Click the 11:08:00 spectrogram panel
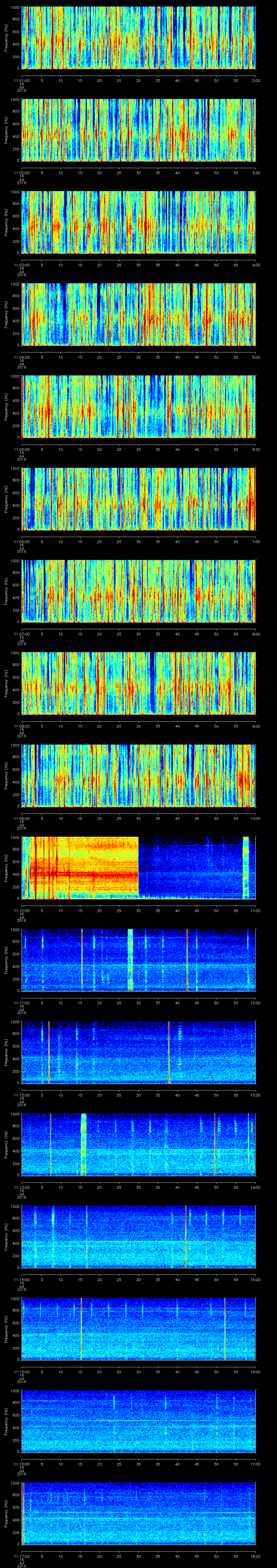Viewport: 277px width, 1568px height. (x=139, y=683)
